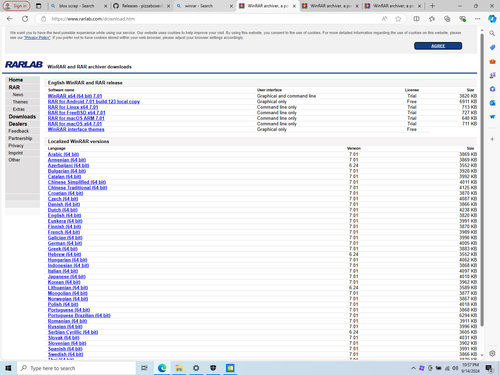Open RAR in the left navigation
Screen dimensions: 500x375
tap(14, 87)
